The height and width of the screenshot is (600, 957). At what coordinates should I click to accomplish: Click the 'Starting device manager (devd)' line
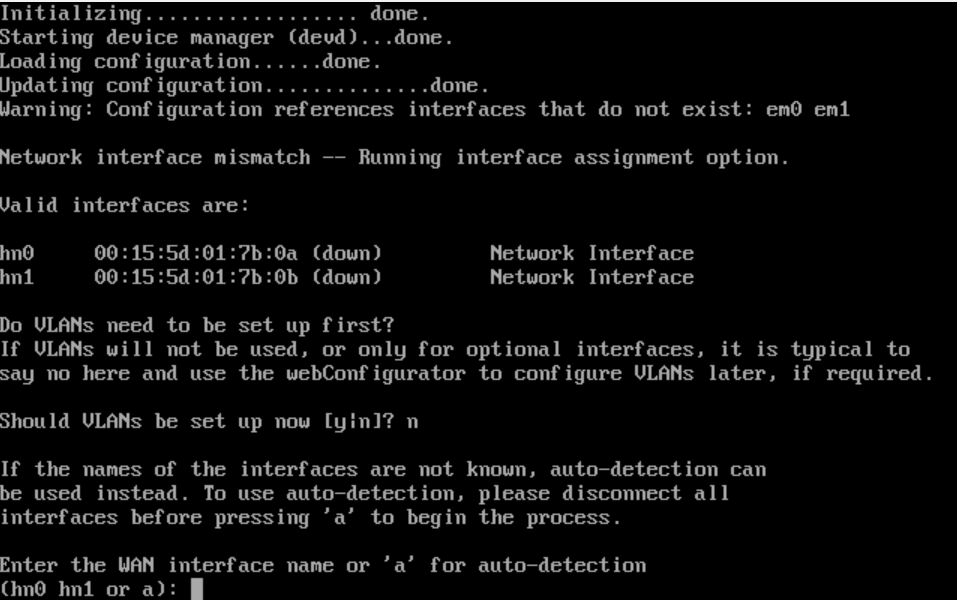[226, 38]
